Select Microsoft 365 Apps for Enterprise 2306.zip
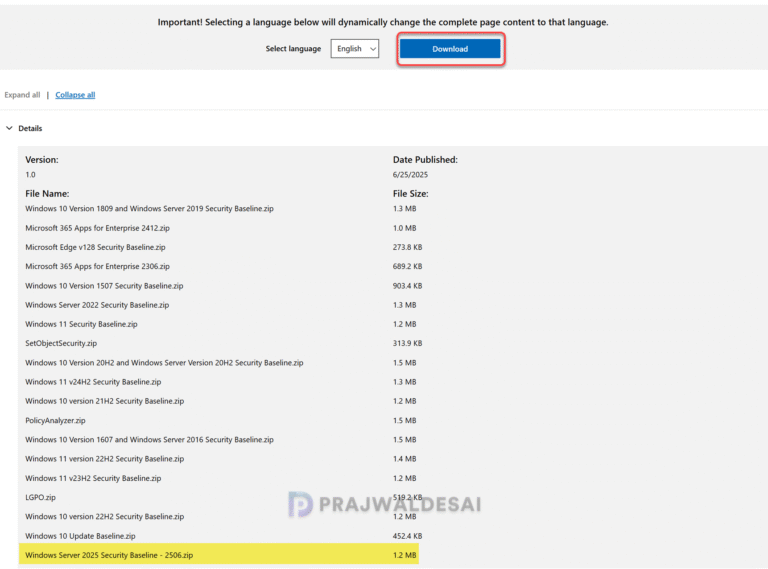The width and height of the screenshot is (768, 569). click(97, 266)
